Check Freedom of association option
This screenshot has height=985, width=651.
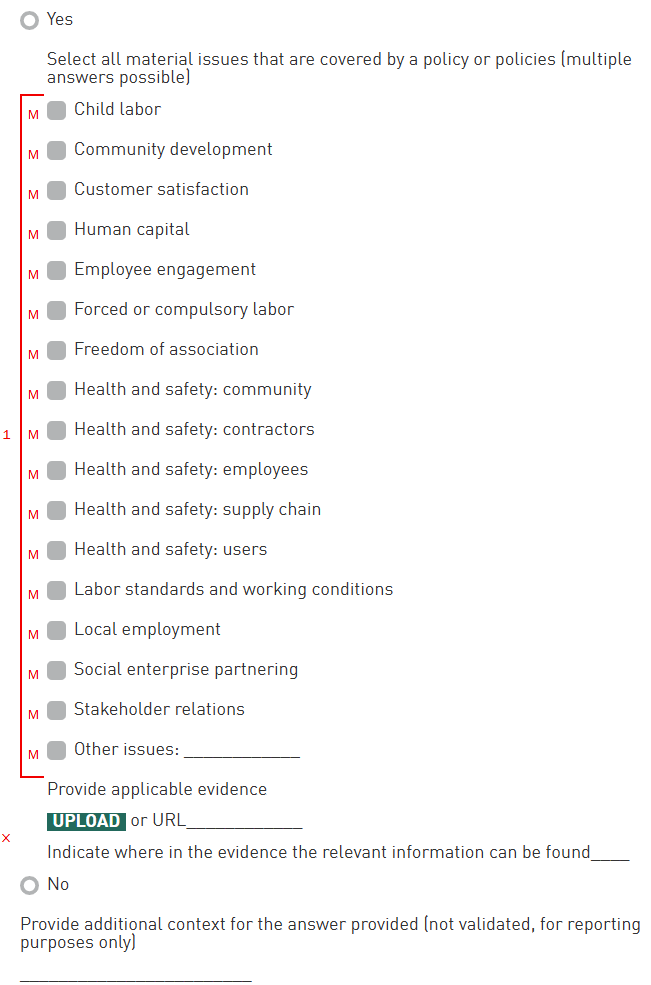click(57, 350)
